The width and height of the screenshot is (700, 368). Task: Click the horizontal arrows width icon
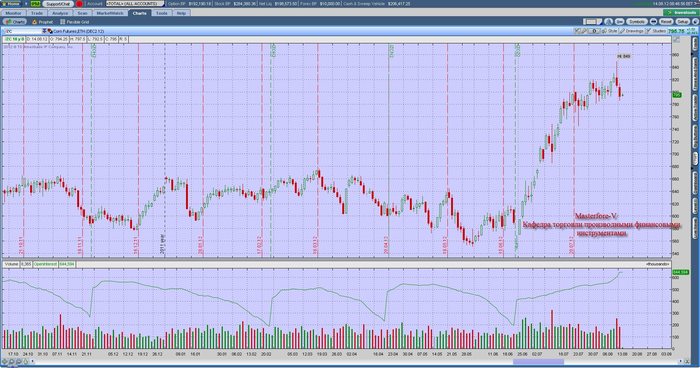click(653, 21)
